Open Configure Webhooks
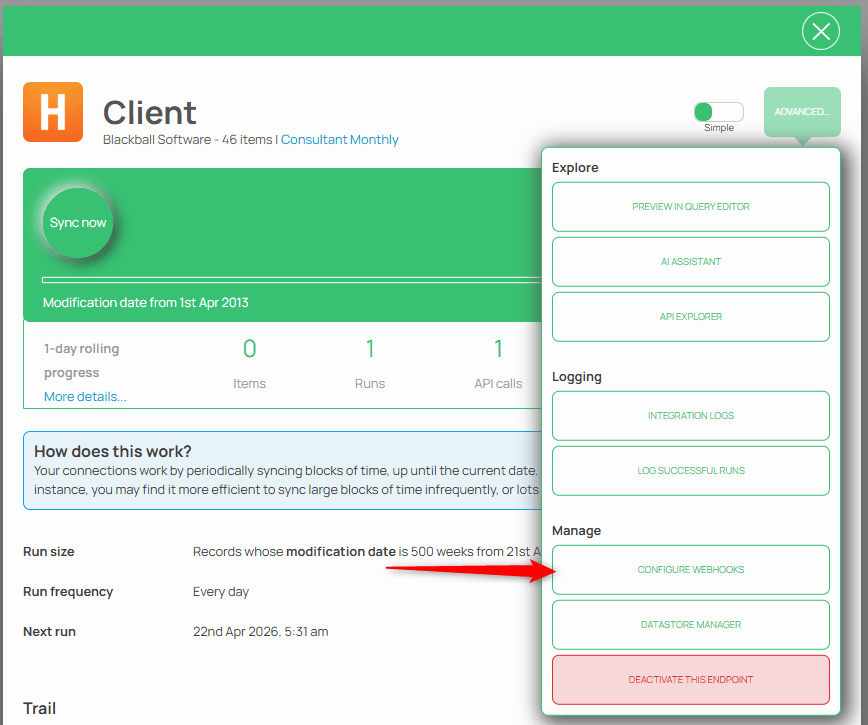 (690, 570)
